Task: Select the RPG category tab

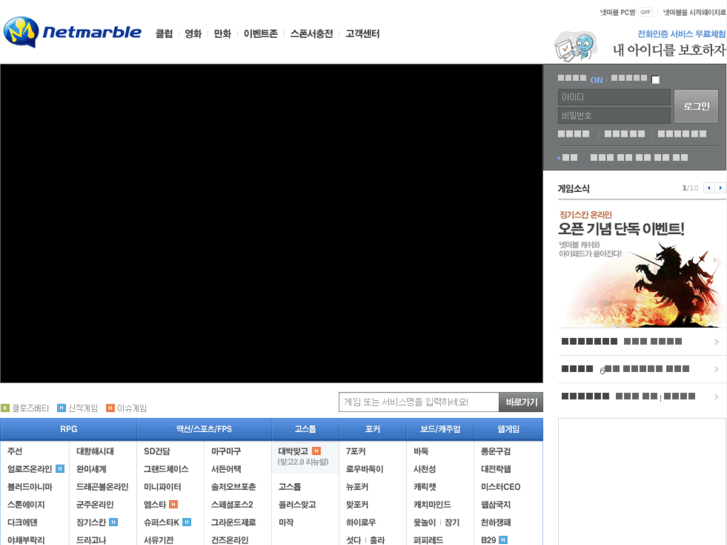Action: [x=69, y=429]
